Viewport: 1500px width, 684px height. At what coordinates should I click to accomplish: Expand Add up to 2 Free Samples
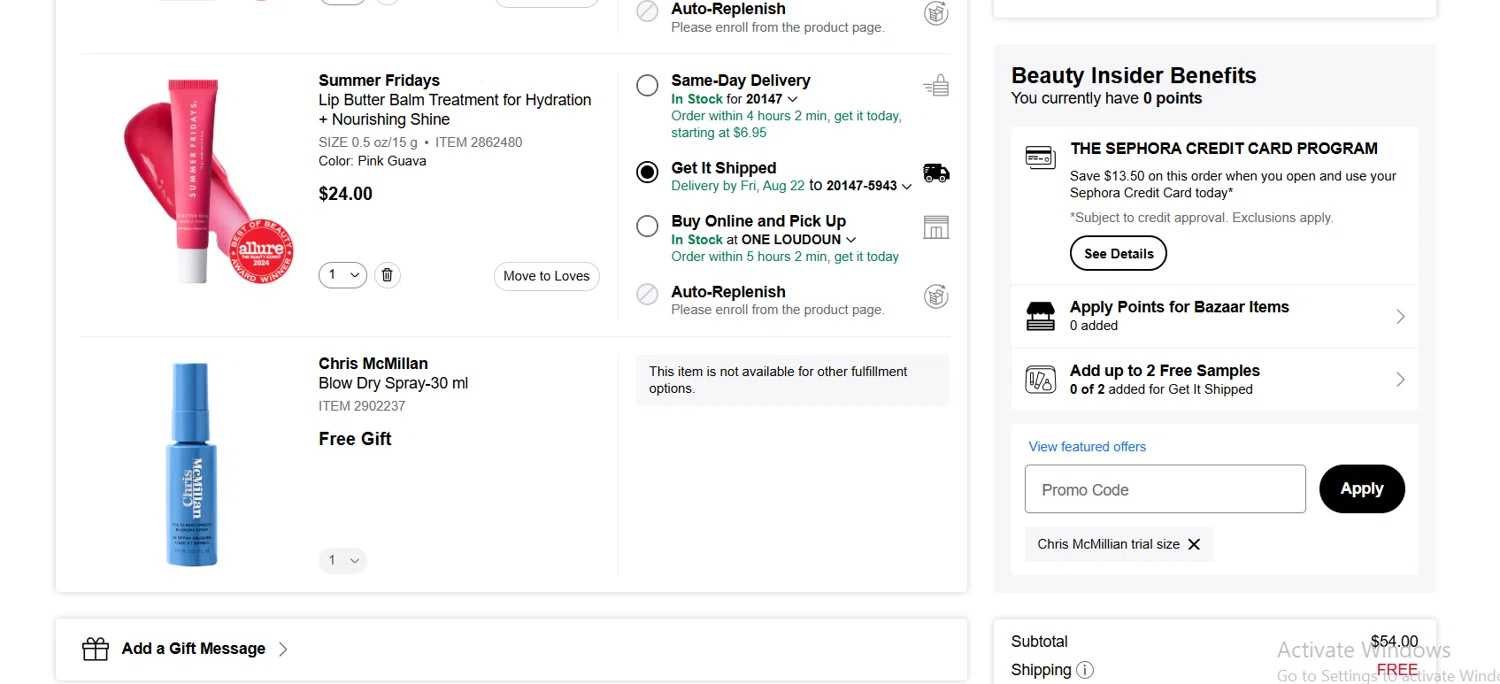click(x=1215, y=379)
